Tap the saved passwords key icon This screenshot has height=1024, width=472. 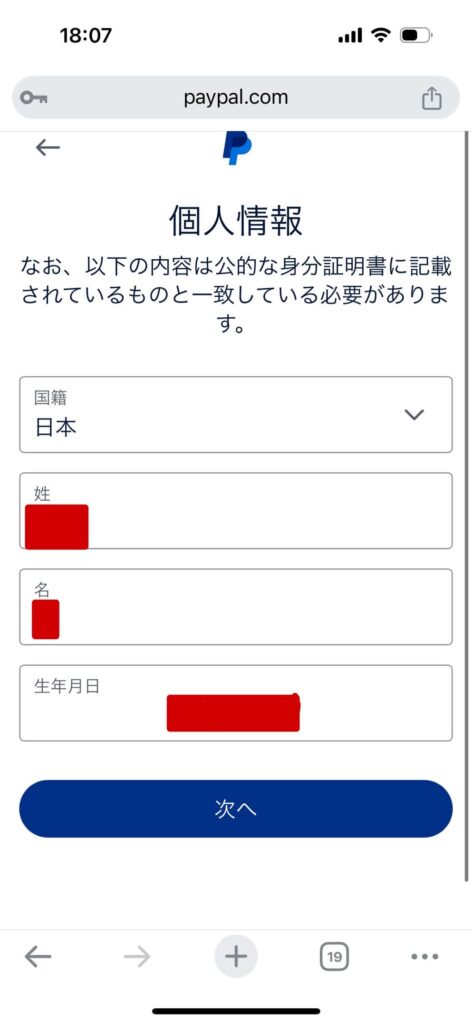[33, 98]
